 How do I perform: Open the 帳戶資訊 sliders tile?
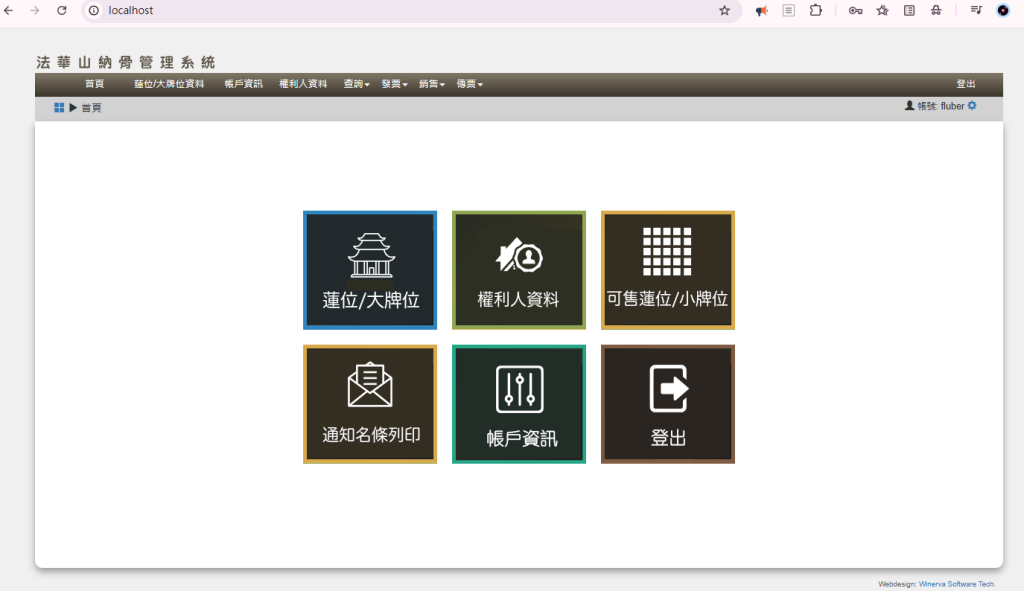click(x=518, y=404)
